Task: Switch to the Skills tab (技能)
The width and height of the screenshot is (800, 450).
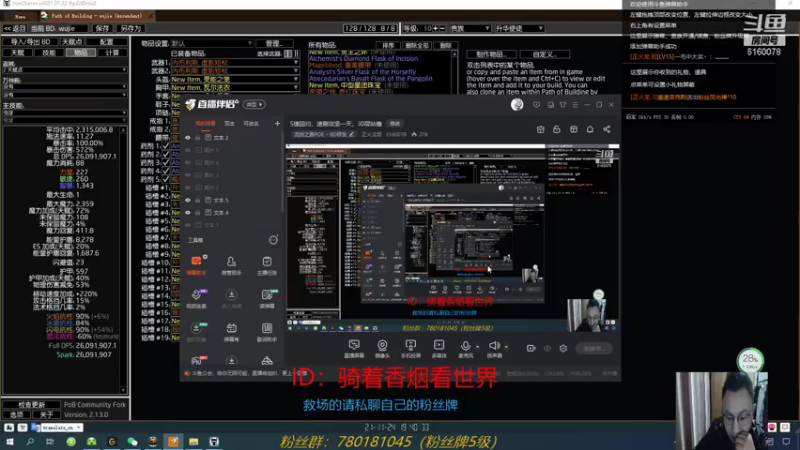Action: [49, 53]
